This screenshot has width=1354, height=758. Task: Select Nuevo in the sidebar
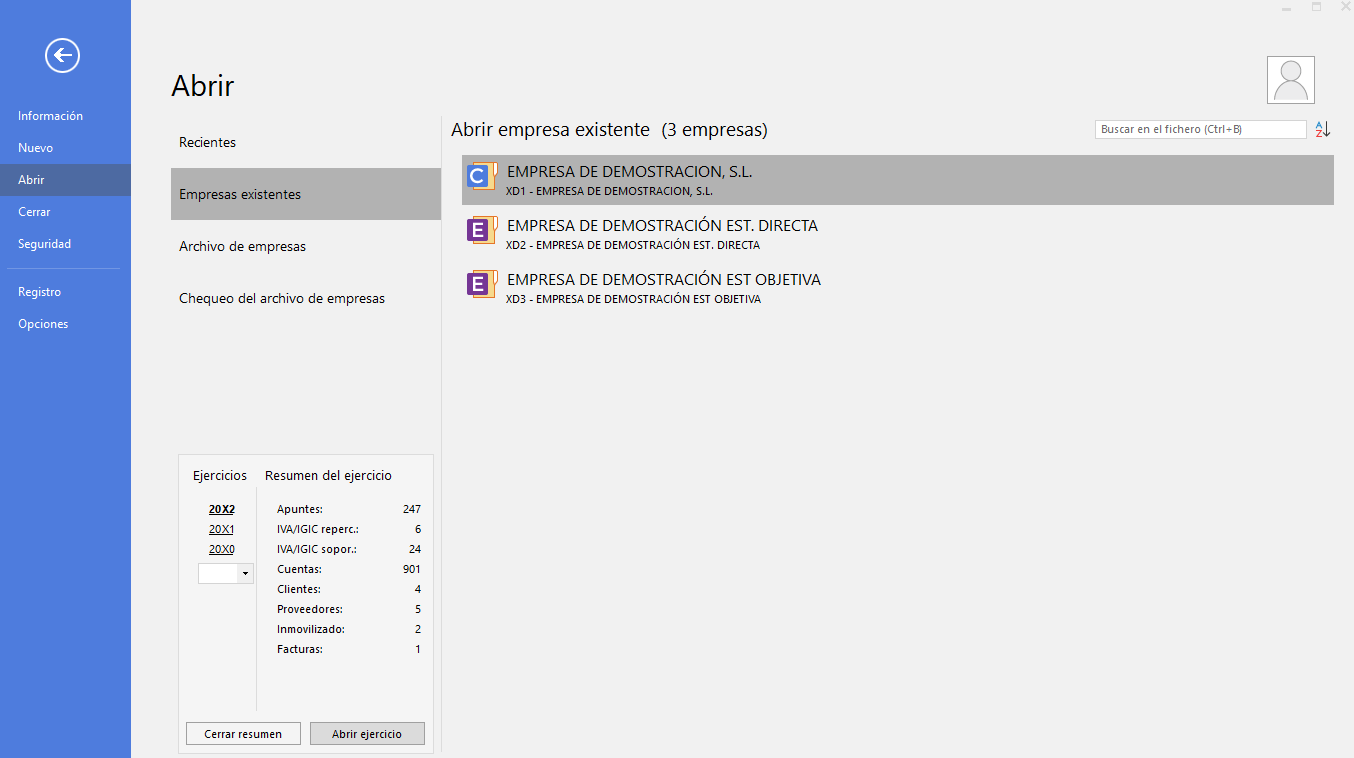(x=65, y=148)
